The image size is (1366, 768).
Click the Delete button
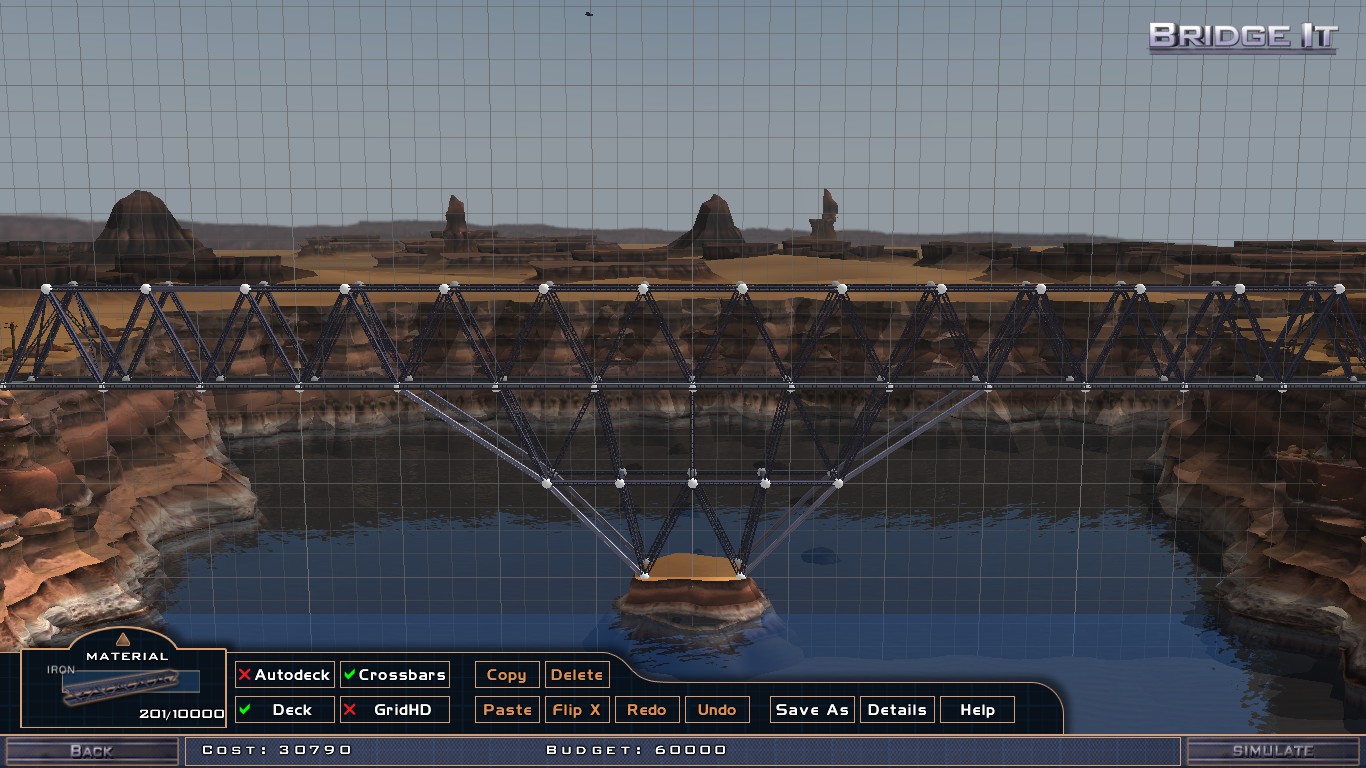point(577,675)
